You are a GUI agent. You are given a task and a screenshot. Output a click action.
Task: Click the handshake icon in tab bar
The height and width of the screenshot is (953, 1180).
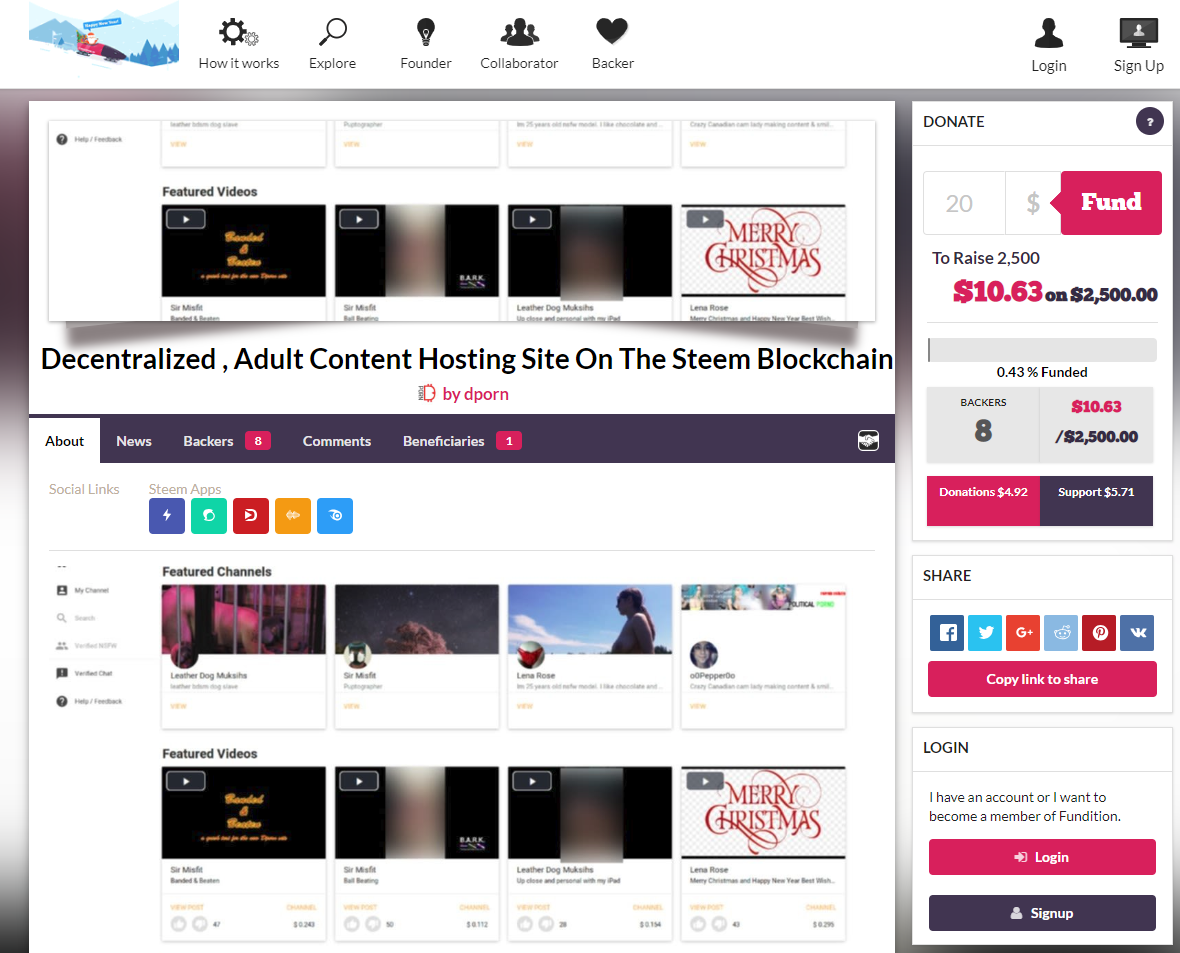click(868, 440)
